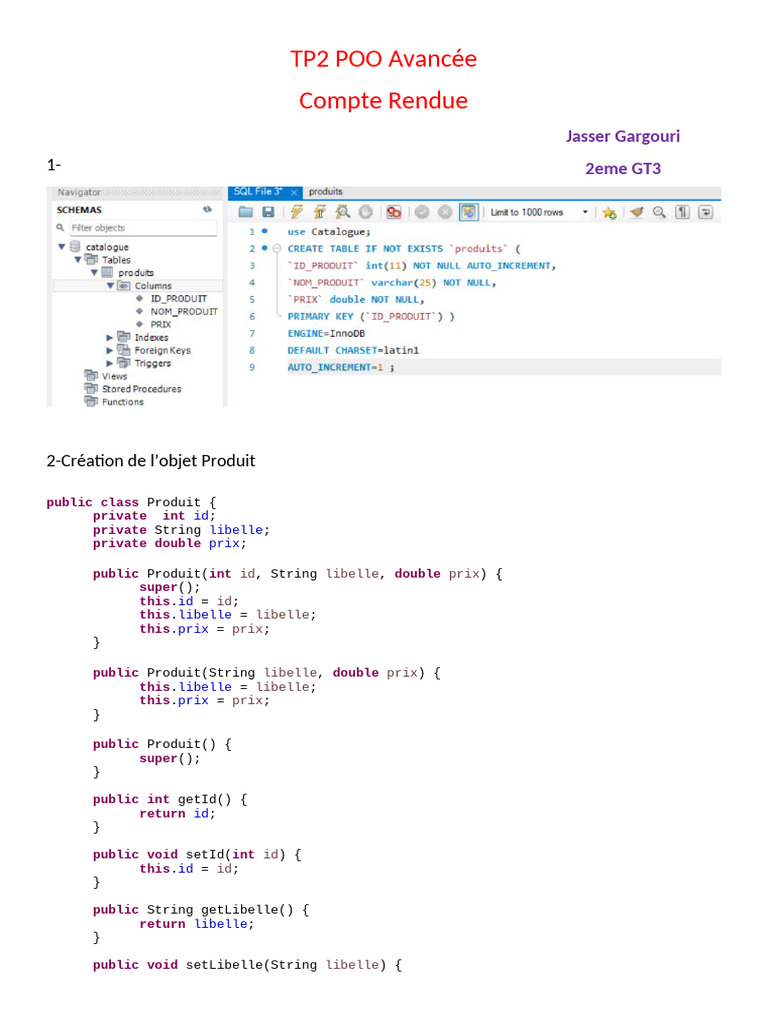Click the Indexes folder icon
Viewport: 768px width, 1024px height.
(x=123, y=337)
